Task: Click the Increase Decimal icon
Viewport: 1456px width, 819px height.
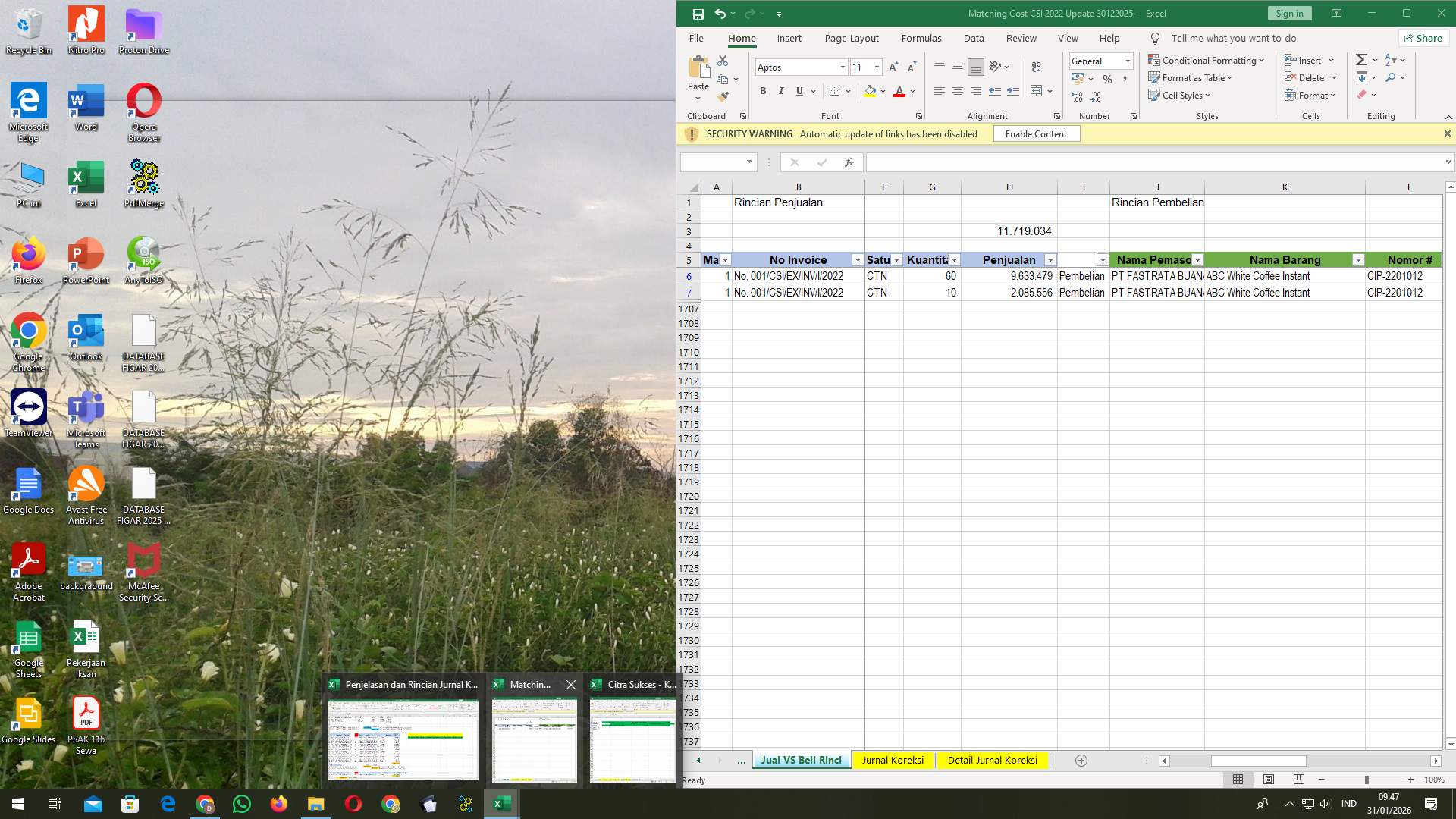Action: pyautogui.click(x=1077, y=96)
